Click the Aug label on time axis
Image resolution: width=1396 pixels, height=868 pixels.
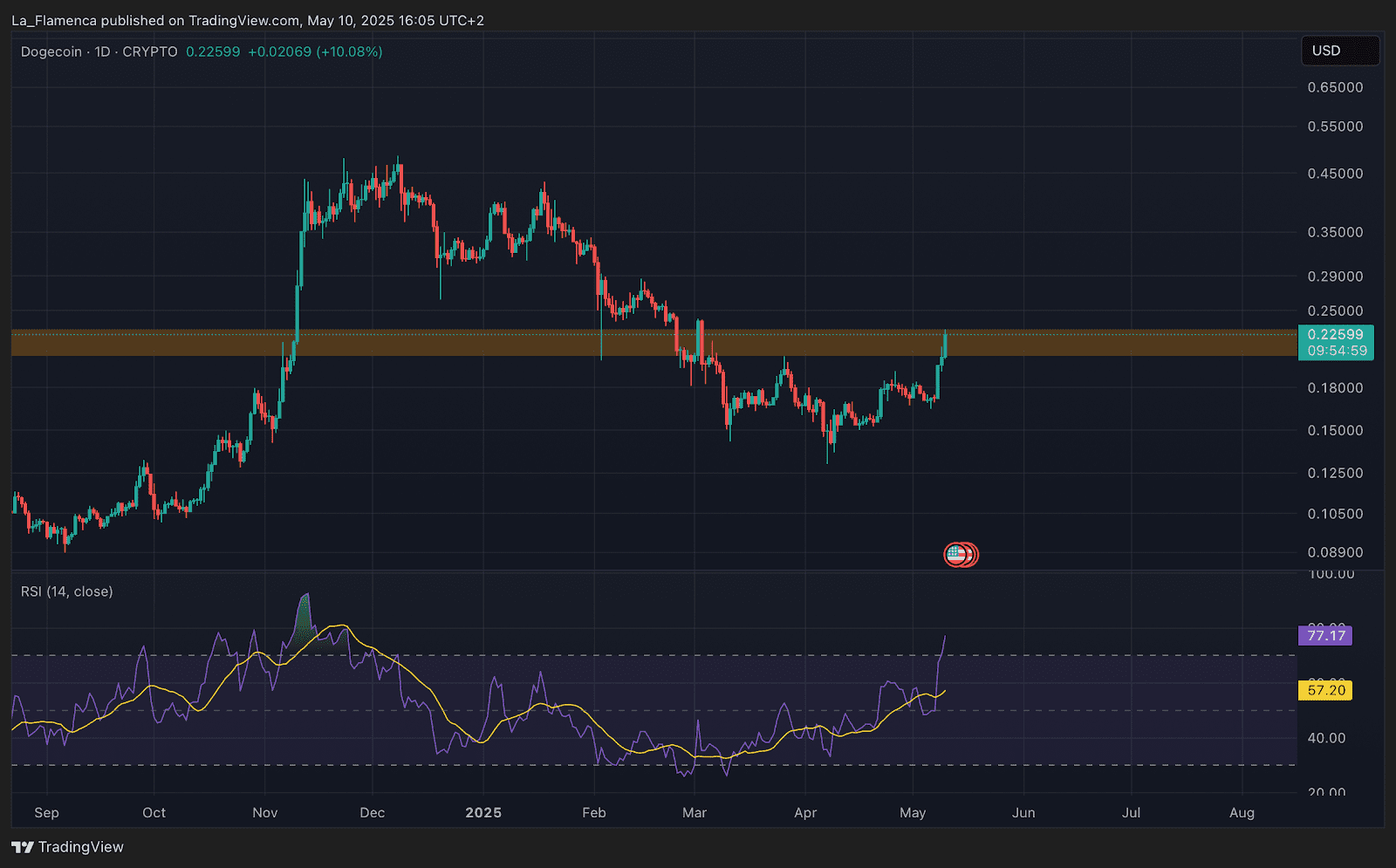1242,813
